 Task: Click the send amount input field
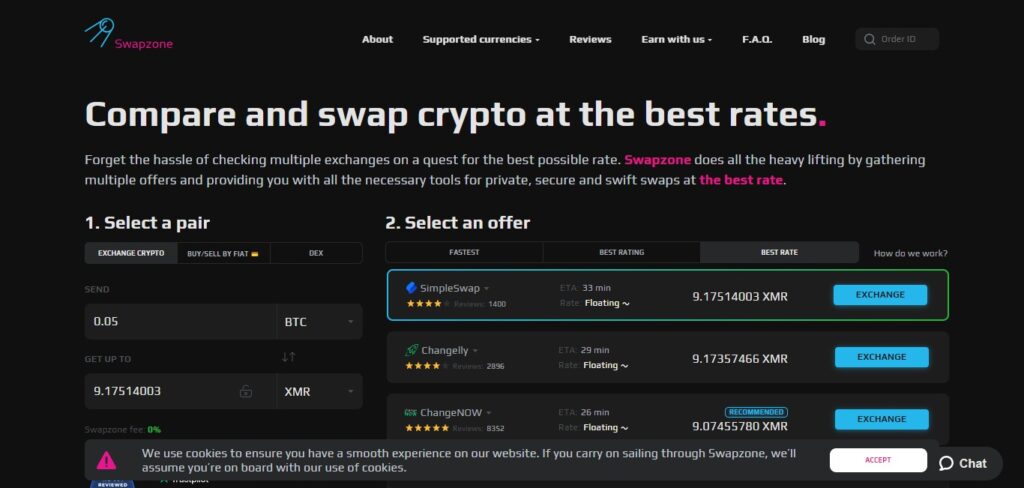click(180, 321)
